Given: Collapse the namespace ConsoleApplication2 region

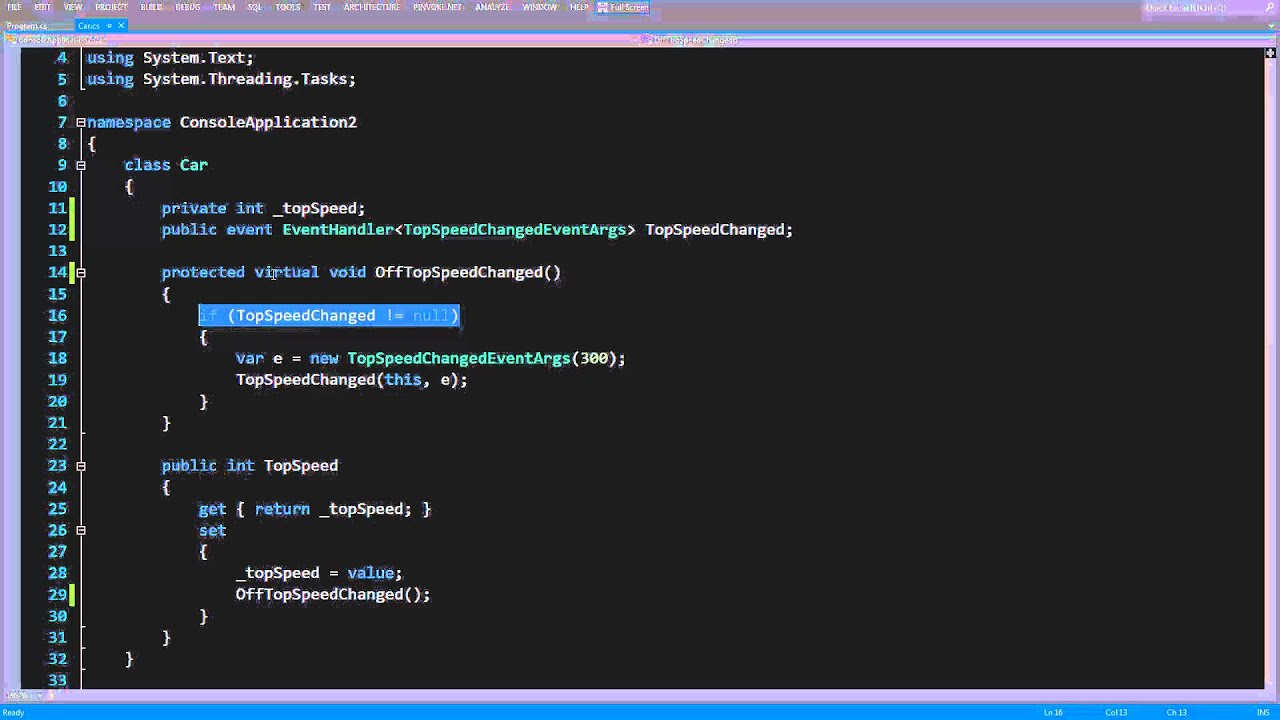Looking at the screenshot, I should point(81,122).
